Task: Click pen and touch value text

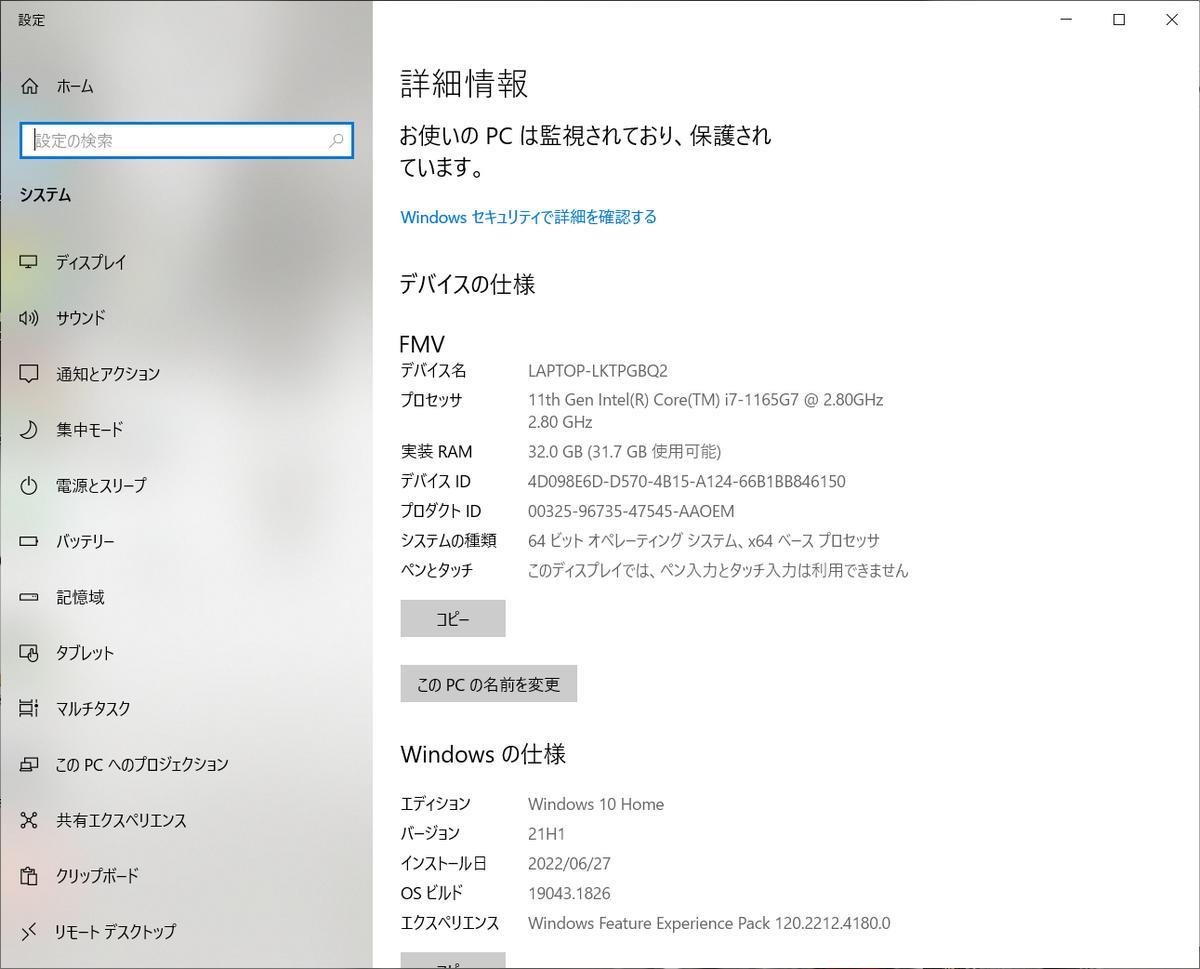Action: tap(718, 571)
